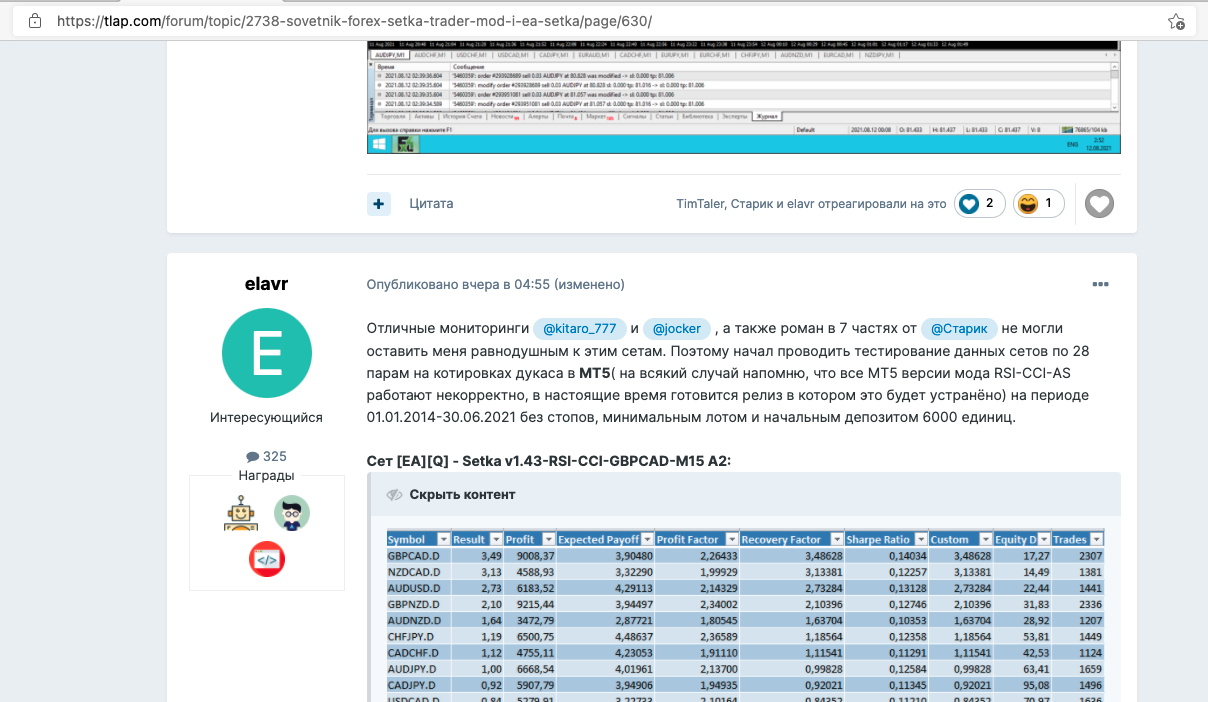Image resolution: width=1208 pixels, height=702 pixels.
Task: Click the laugh reaction count 1
Action: (1048, 204)
